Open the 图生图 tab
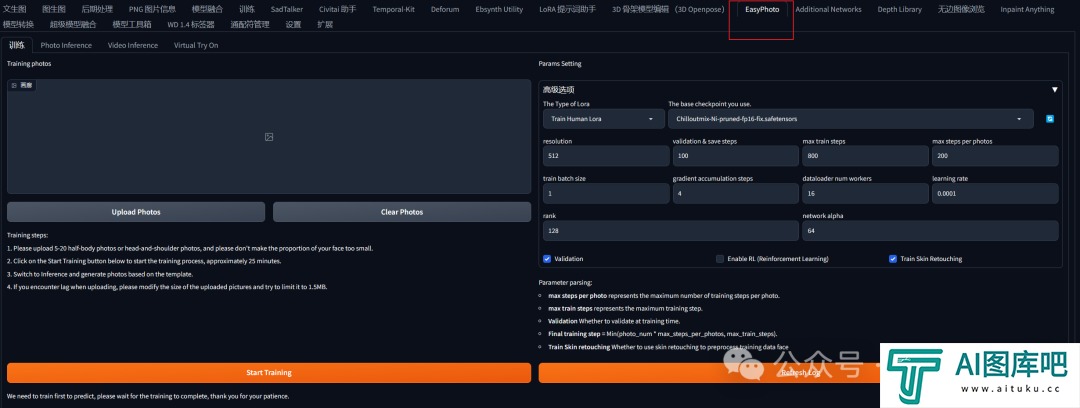Viewport: 1080px width, 408px height. click(54, 10)
